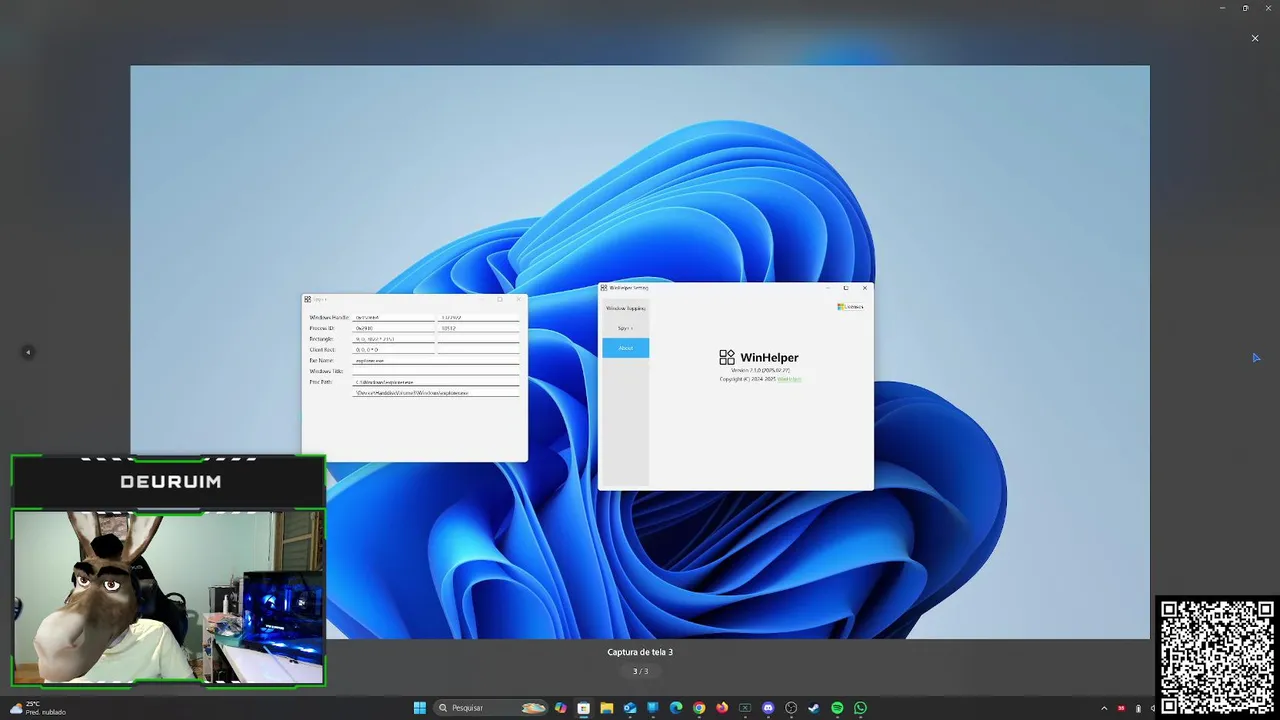Expand the hidden system tray icons
The height and width of the screenshot is (720, 1280).
tap(1104, 708)
